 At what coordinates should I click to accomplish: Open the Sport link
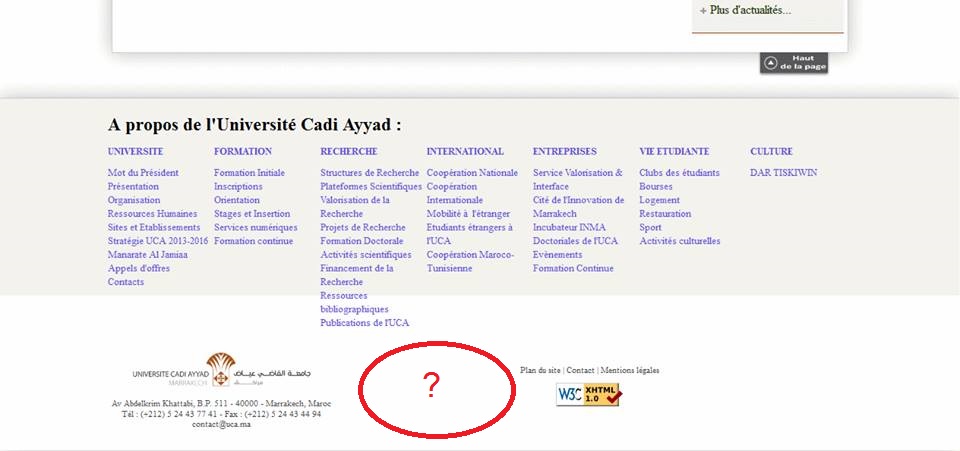[650, 227]
